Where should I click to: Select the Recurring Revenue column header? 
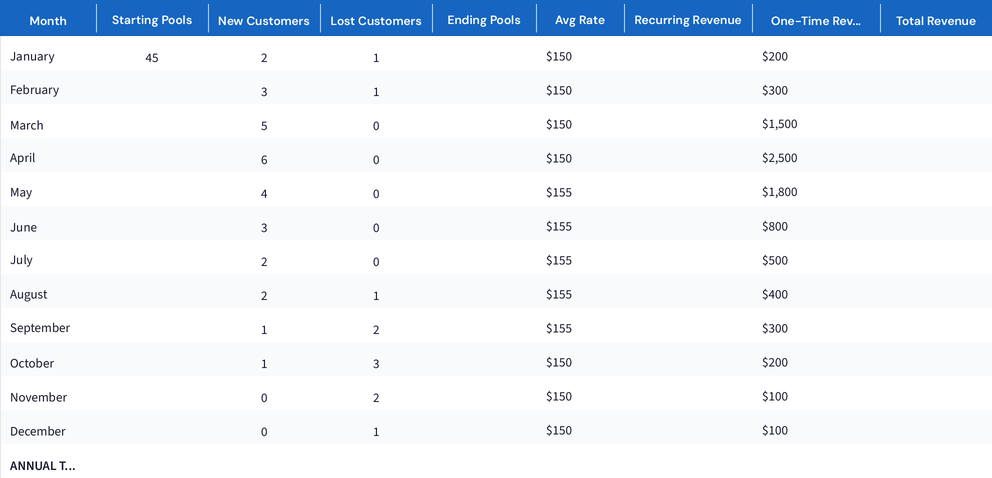(688, 20)
